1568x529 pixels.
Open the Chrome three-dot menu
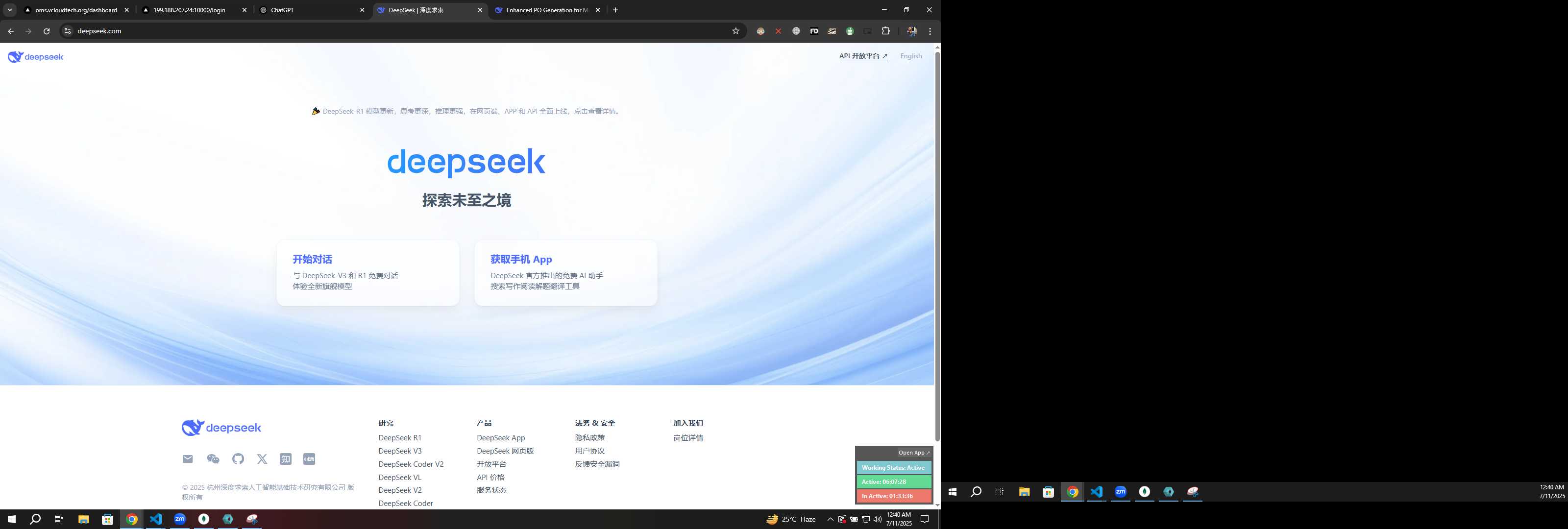pos(930,31)
